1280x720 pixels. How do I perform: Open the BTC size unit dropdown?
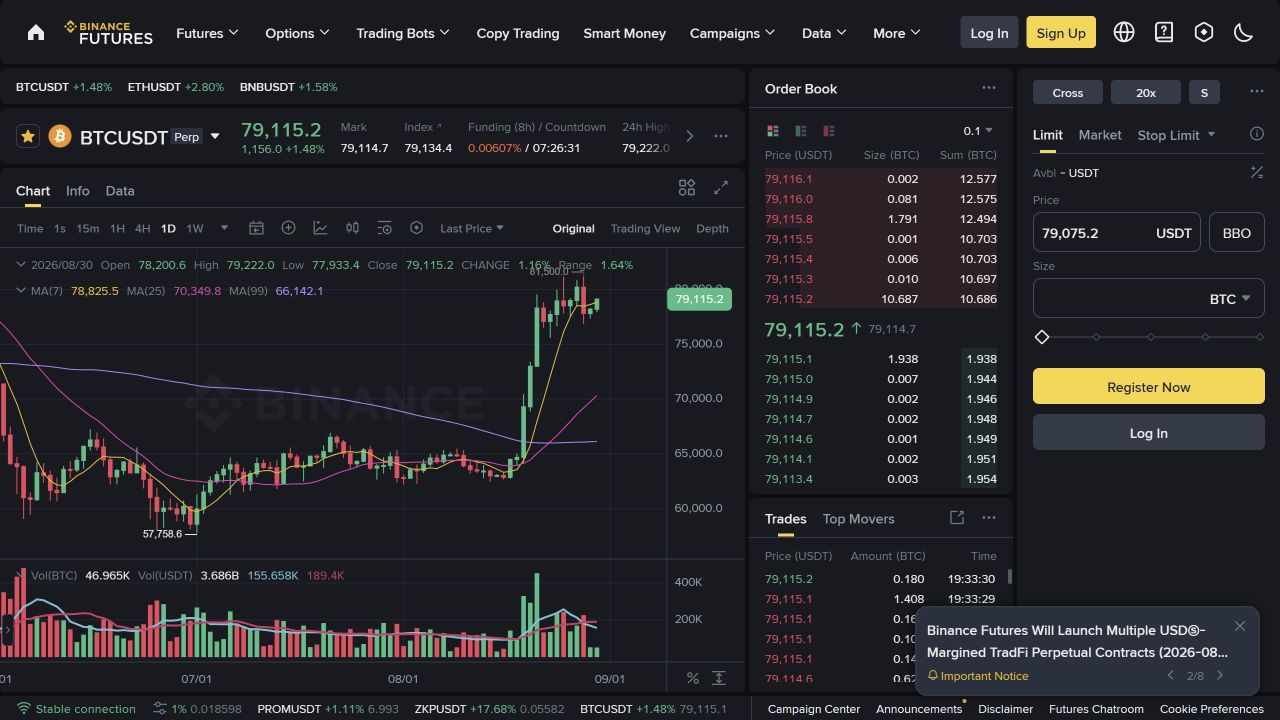pos(1230,299)
